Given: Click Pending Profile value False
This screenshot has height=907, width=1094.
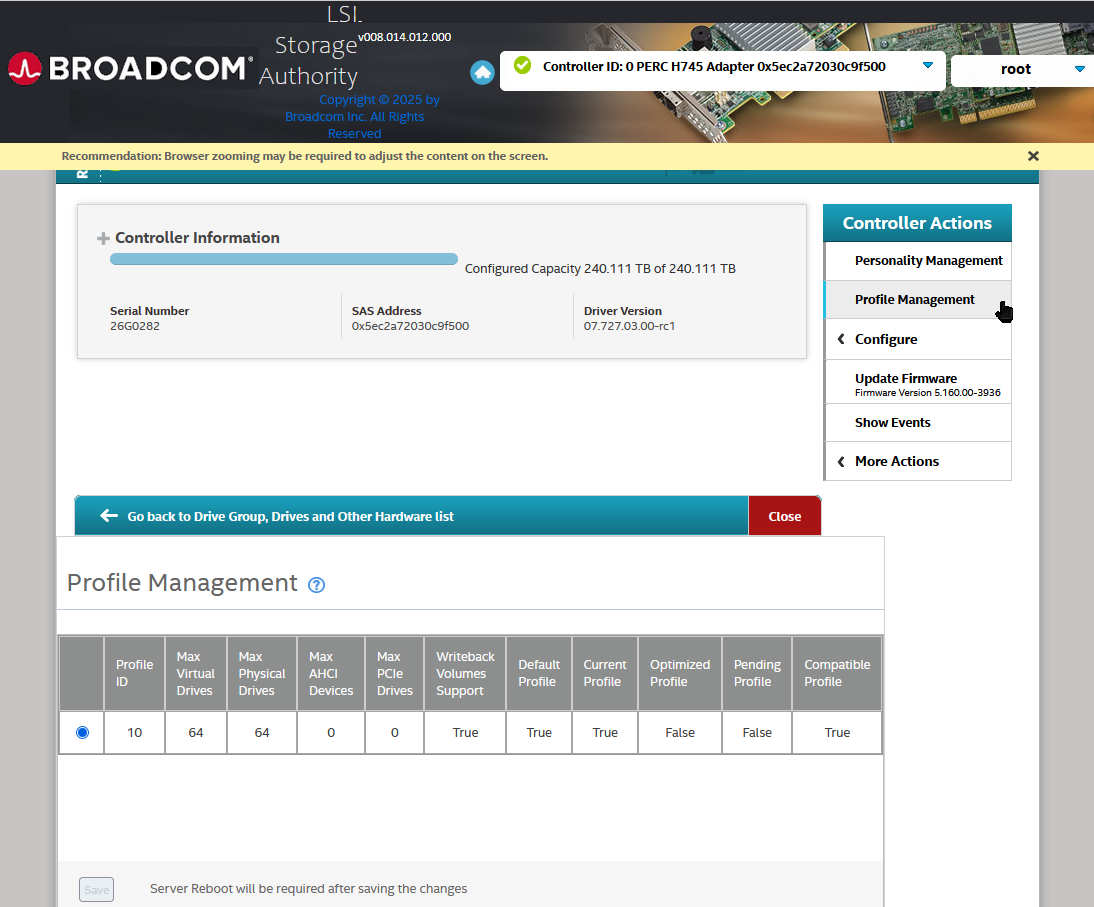Looking at the screenshot, I should [x=757, y=733].
